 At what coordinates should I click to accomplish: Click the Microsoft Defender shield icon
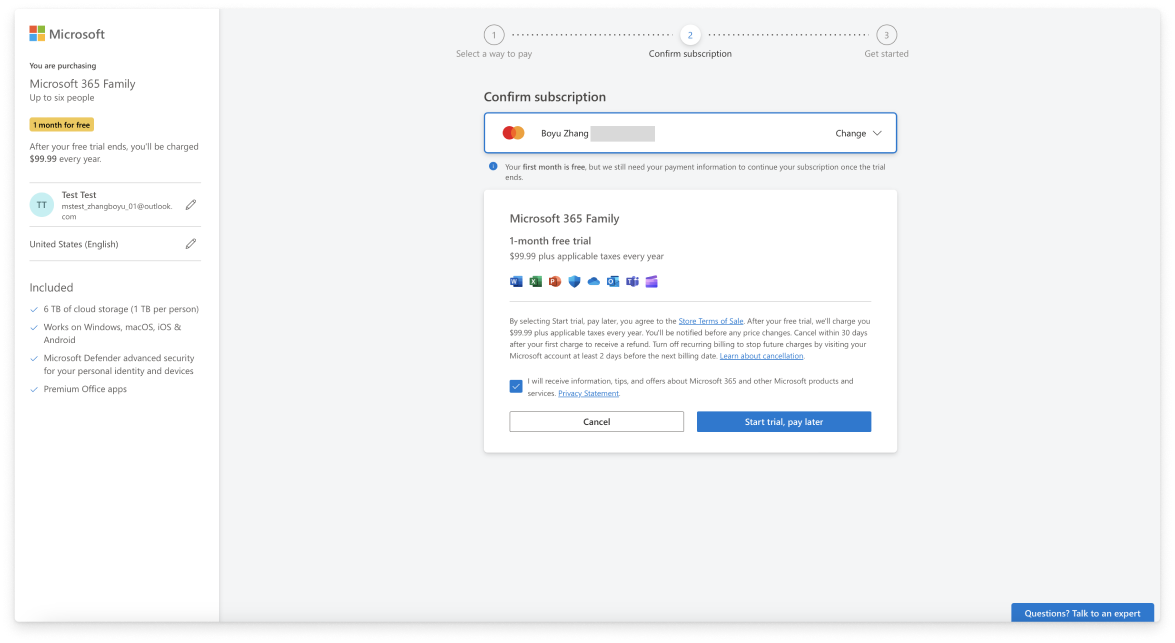574,282
